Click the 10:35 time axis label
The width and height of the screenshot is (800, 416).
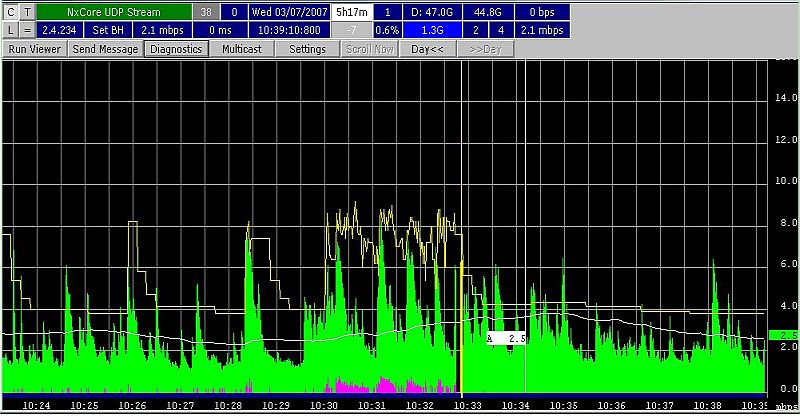point(564,405)
